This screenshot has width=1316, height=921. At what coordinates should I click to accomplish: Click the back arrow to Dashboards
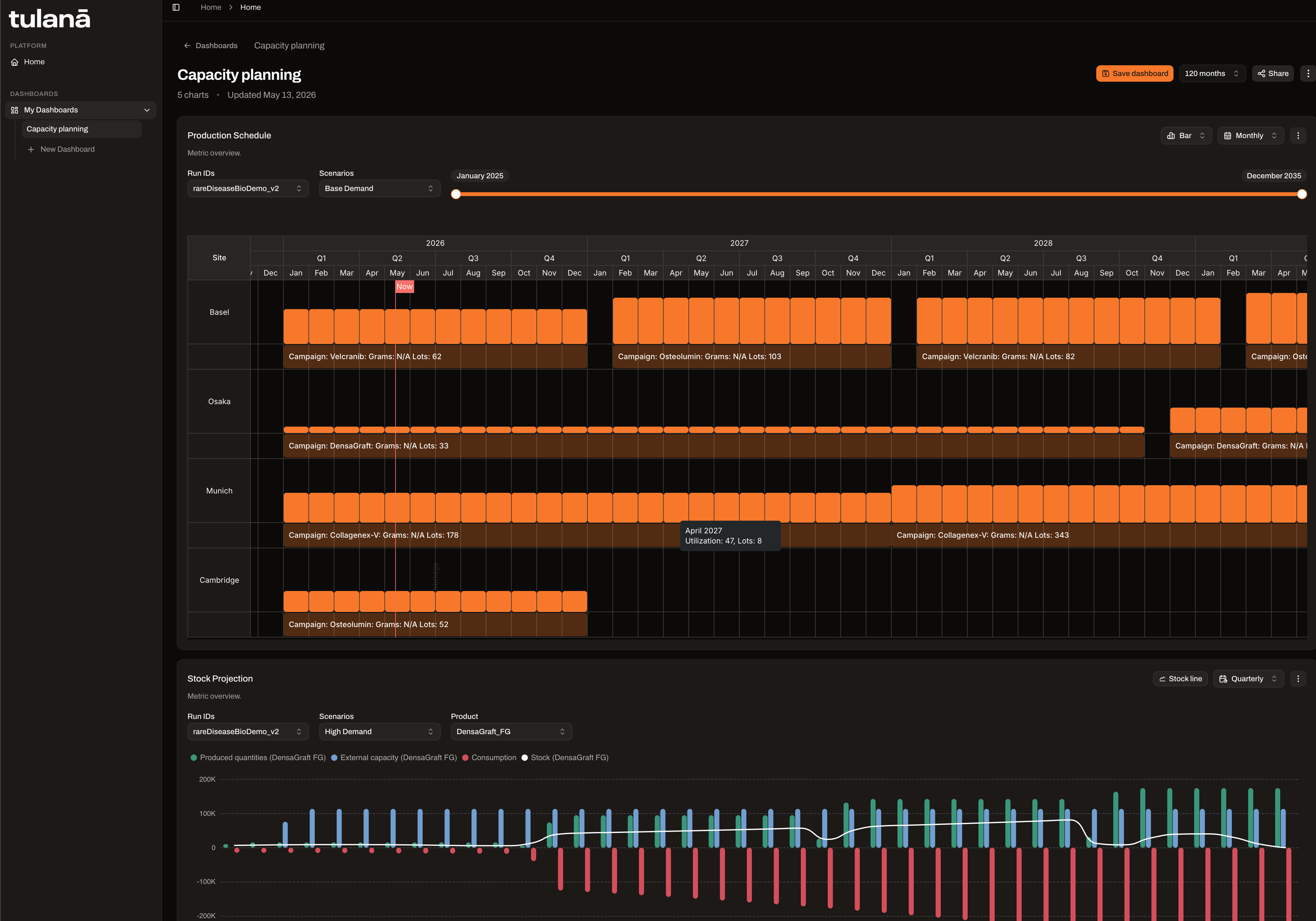(187, 46)
